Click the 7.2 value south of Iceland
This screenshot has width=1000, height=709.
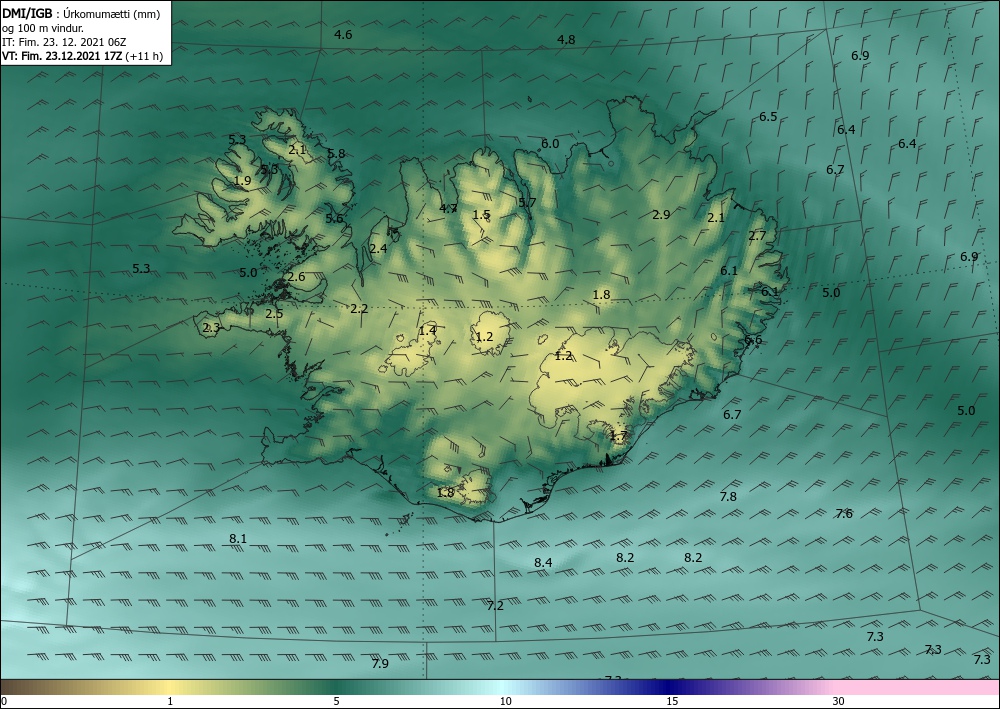pyautogui.click(x=495, y=606)
